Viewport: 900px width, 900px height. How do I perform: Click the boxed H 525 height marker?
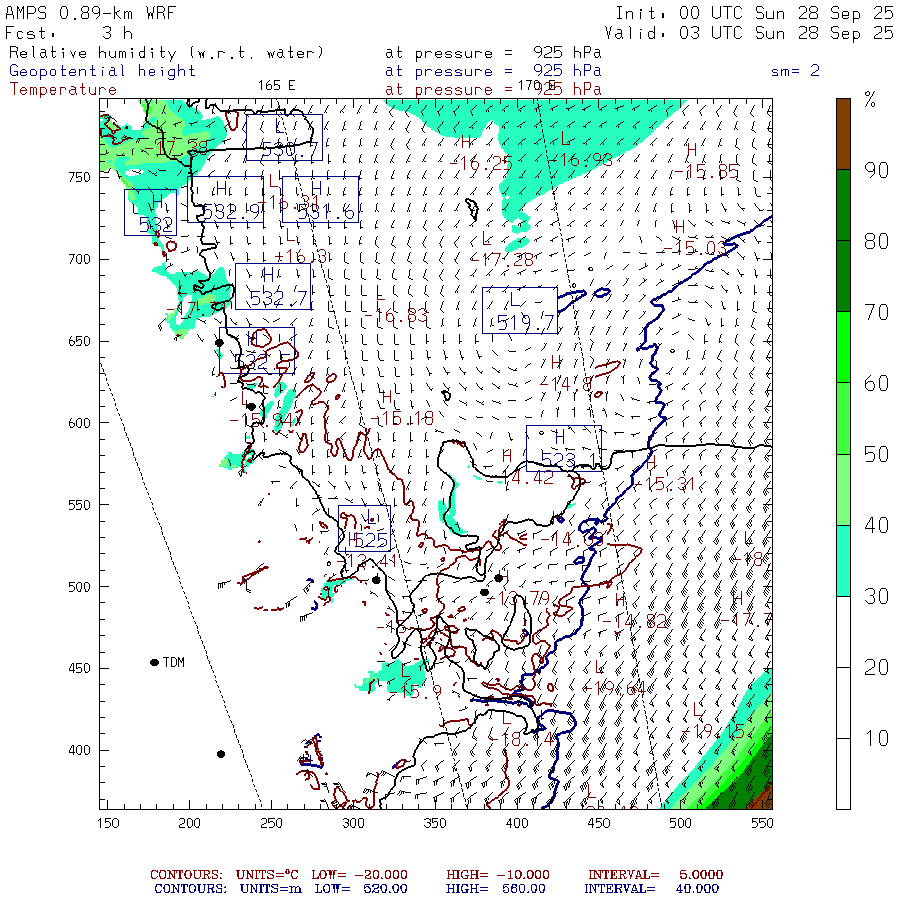pyautogui.click(x=364, y=528)
